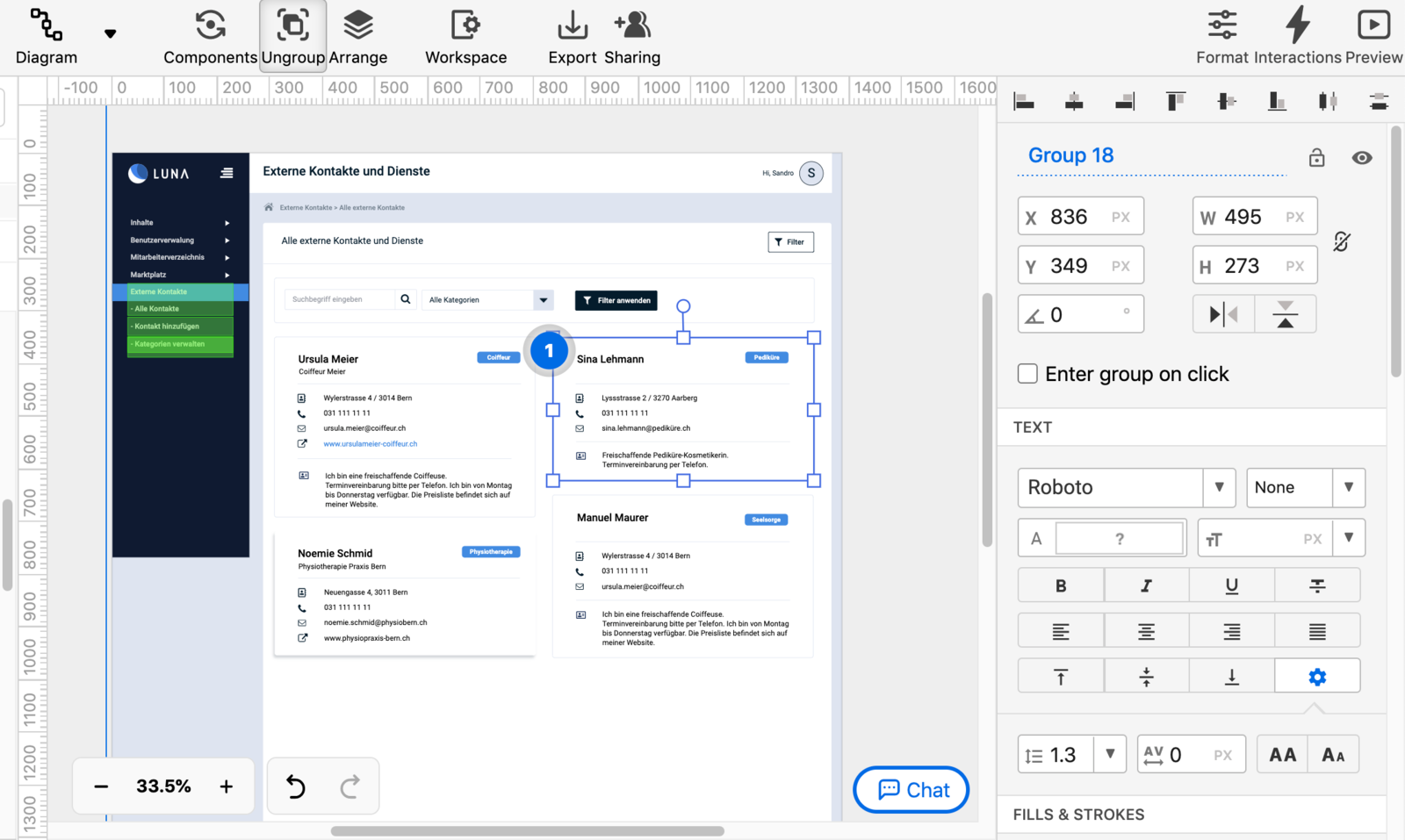Click the Components icon in the toolbar
Image resolution: width=1405 pixels, height=840 pixels.
coord(210,26)
